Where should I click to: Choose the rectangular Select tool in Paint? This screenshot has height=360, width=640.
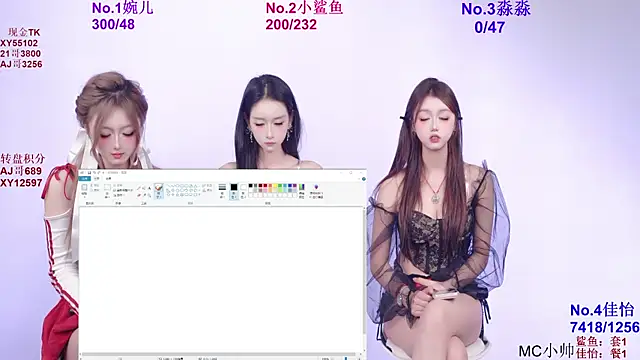point(107,187)
